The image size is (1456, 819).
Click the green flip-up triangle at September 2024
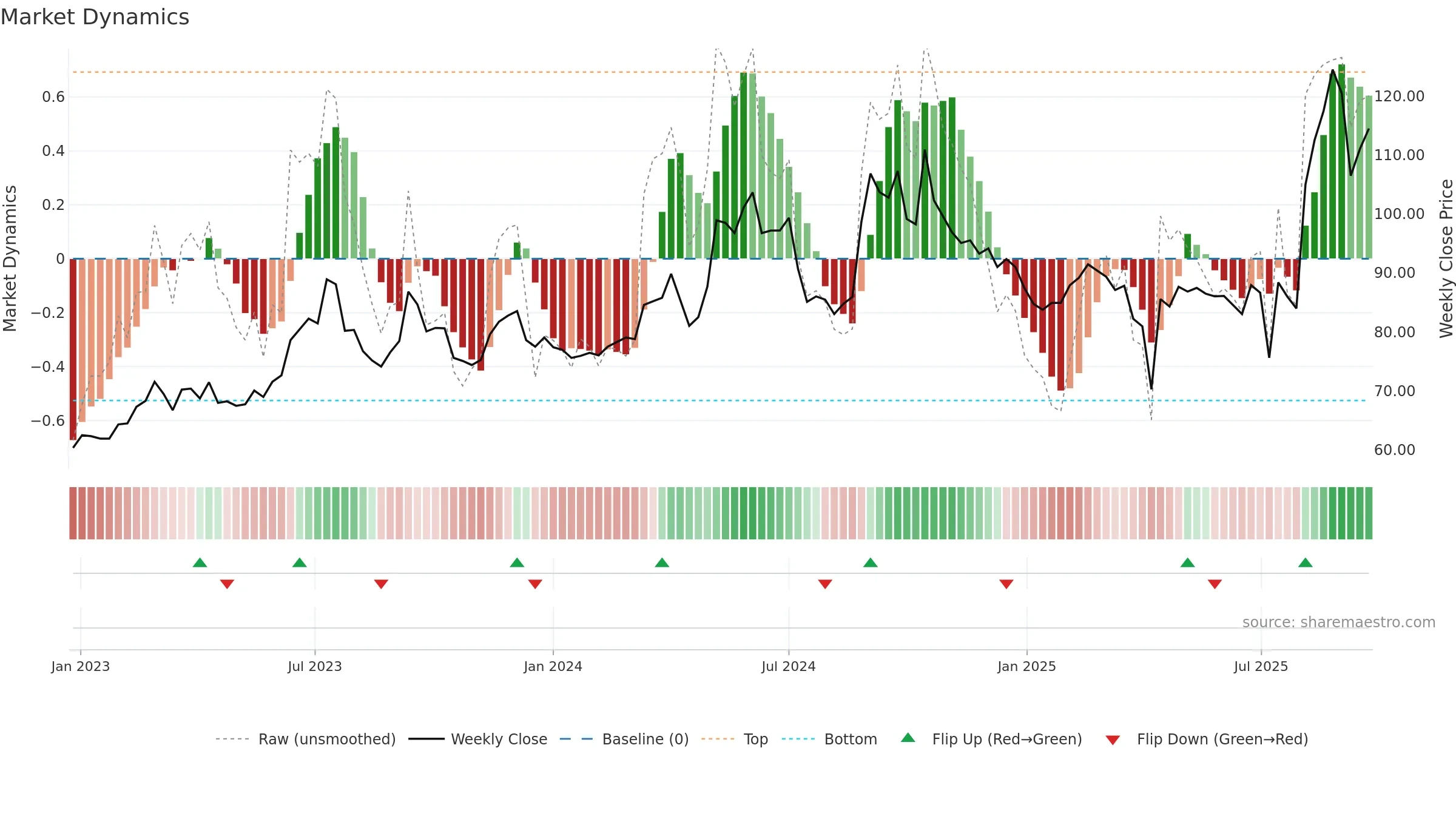tap(871, 562)
